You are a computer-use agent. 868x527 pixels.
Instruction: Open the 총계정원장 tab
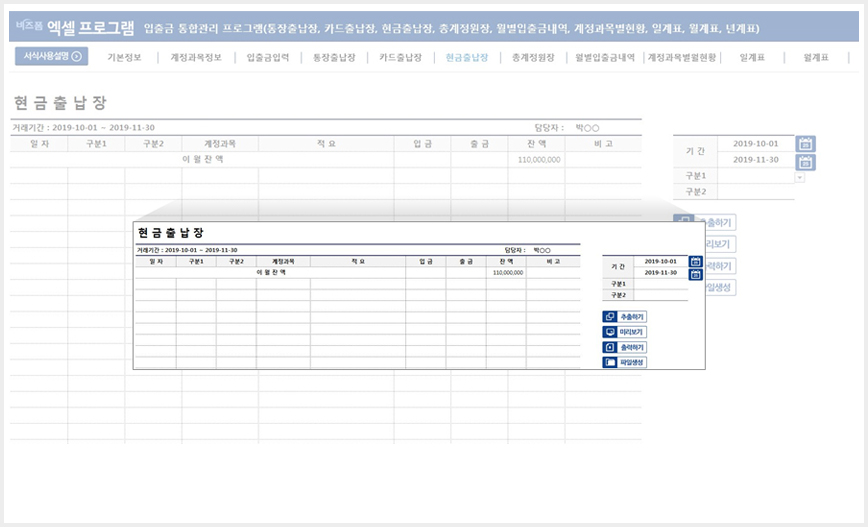(x=533, y=57)
